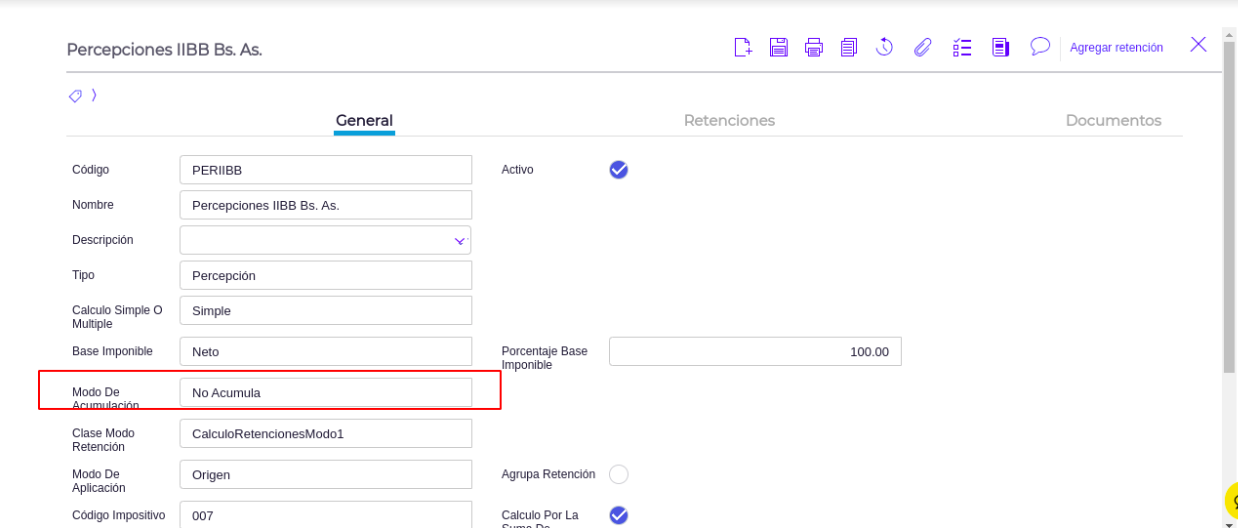Close the Percepciones IIBB form

point(1198,45)
